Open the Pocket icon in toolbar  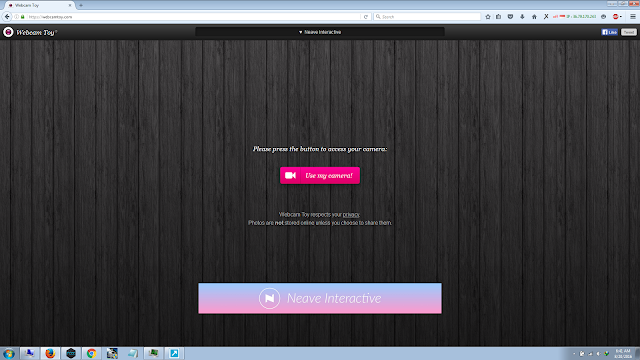click(510, 17)
